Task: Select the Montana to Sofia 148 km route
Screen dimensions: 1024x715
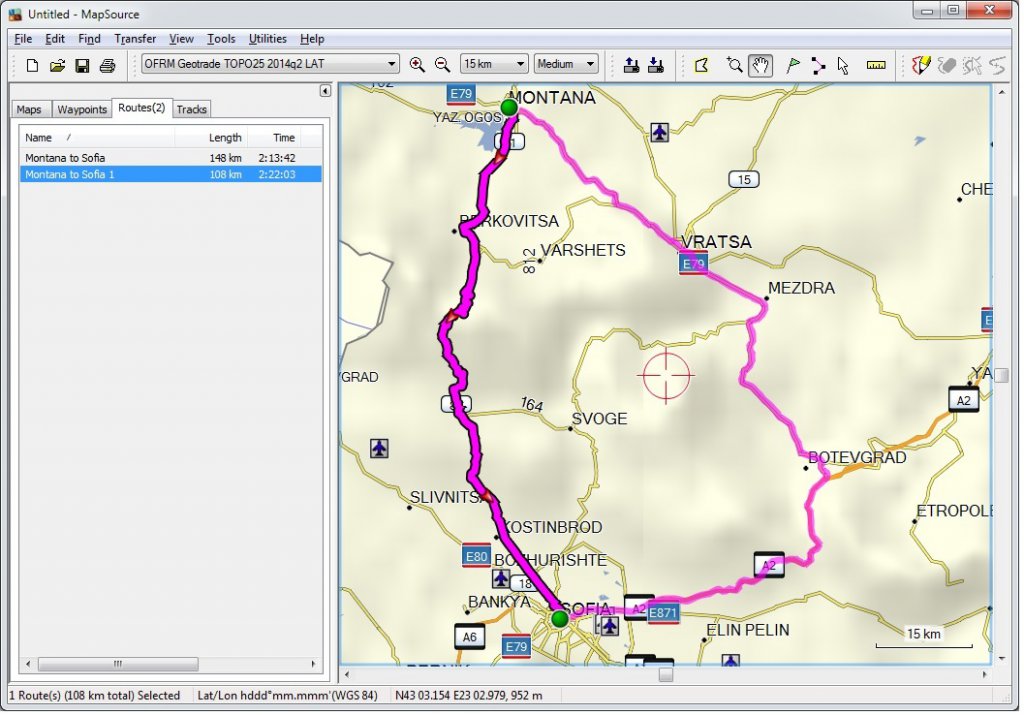Action: coord(171,157)
